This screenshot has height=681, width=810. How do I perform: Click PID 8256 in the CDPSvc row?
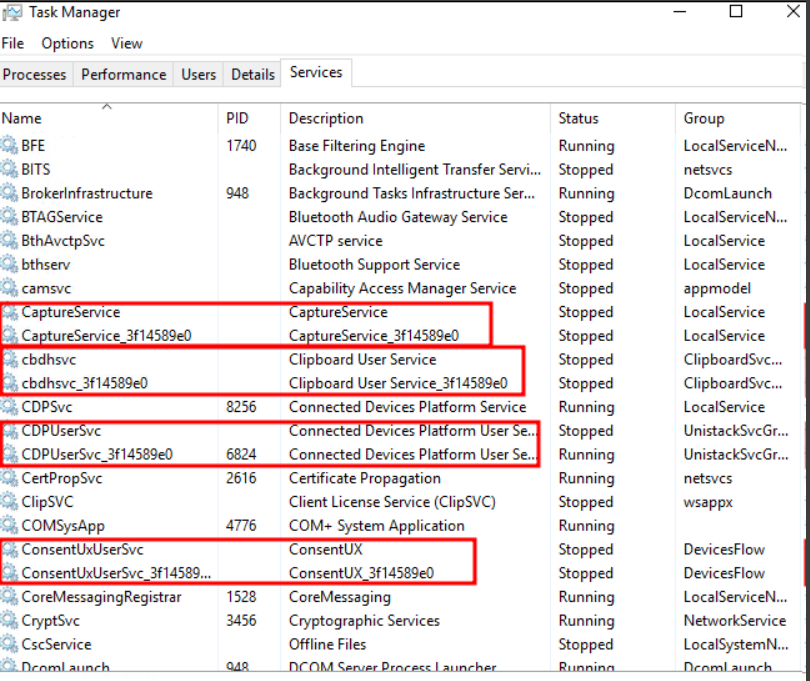(241, 407)
